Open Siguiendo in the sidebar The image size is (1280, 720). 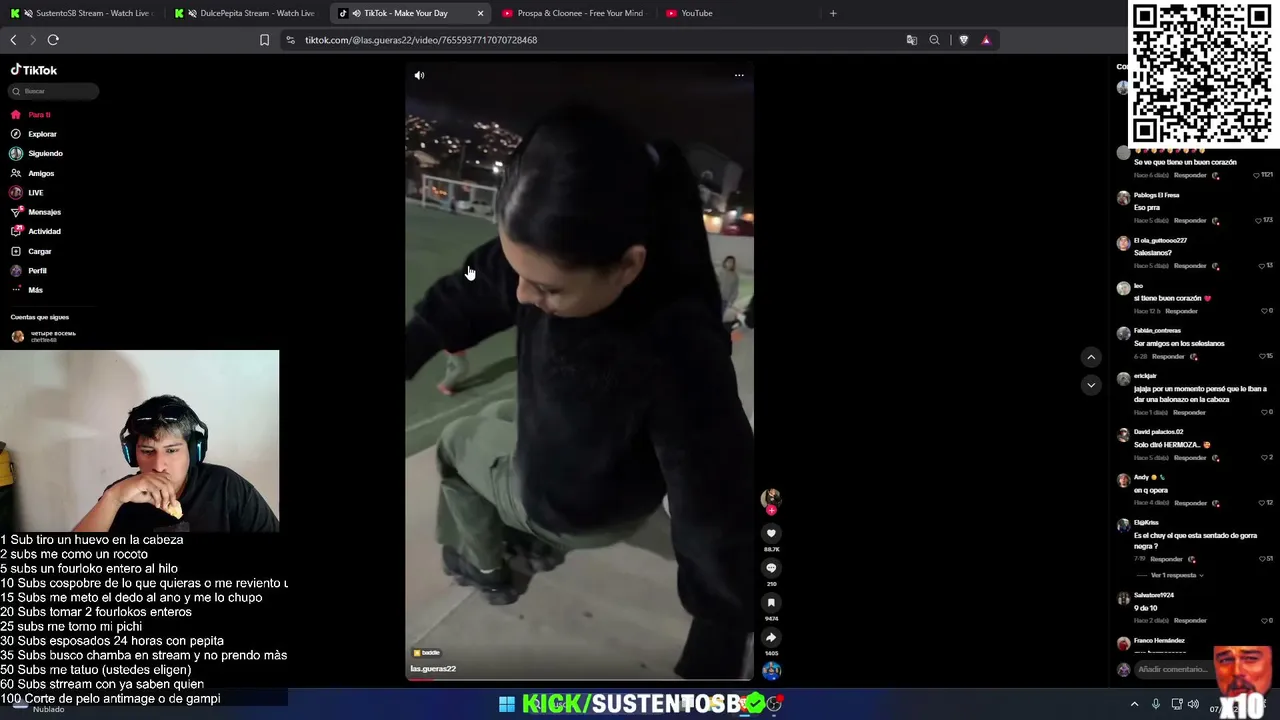click(36, 153)
